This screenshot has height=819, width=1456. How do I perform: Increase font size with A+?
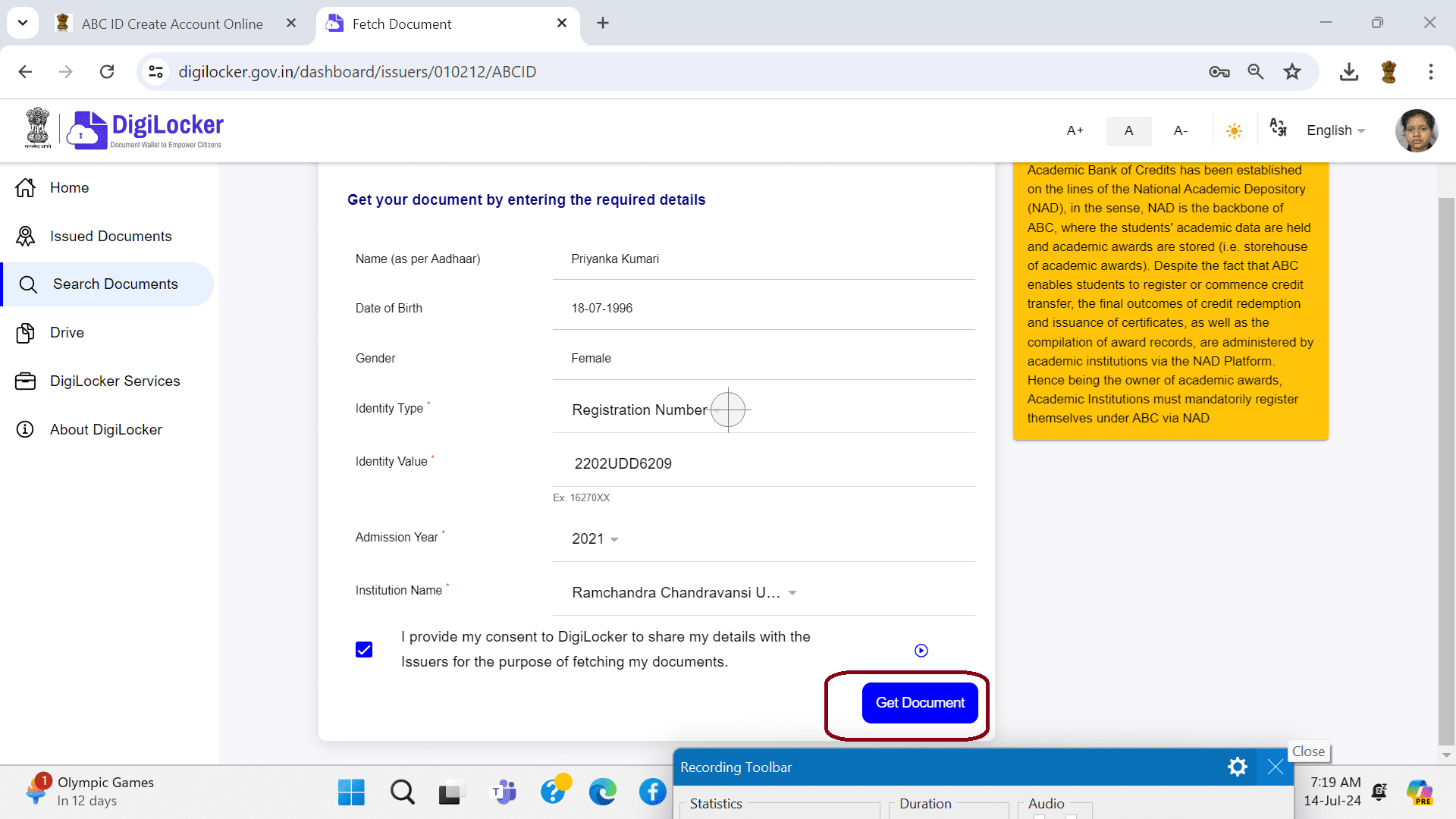tap(1075, 130)
